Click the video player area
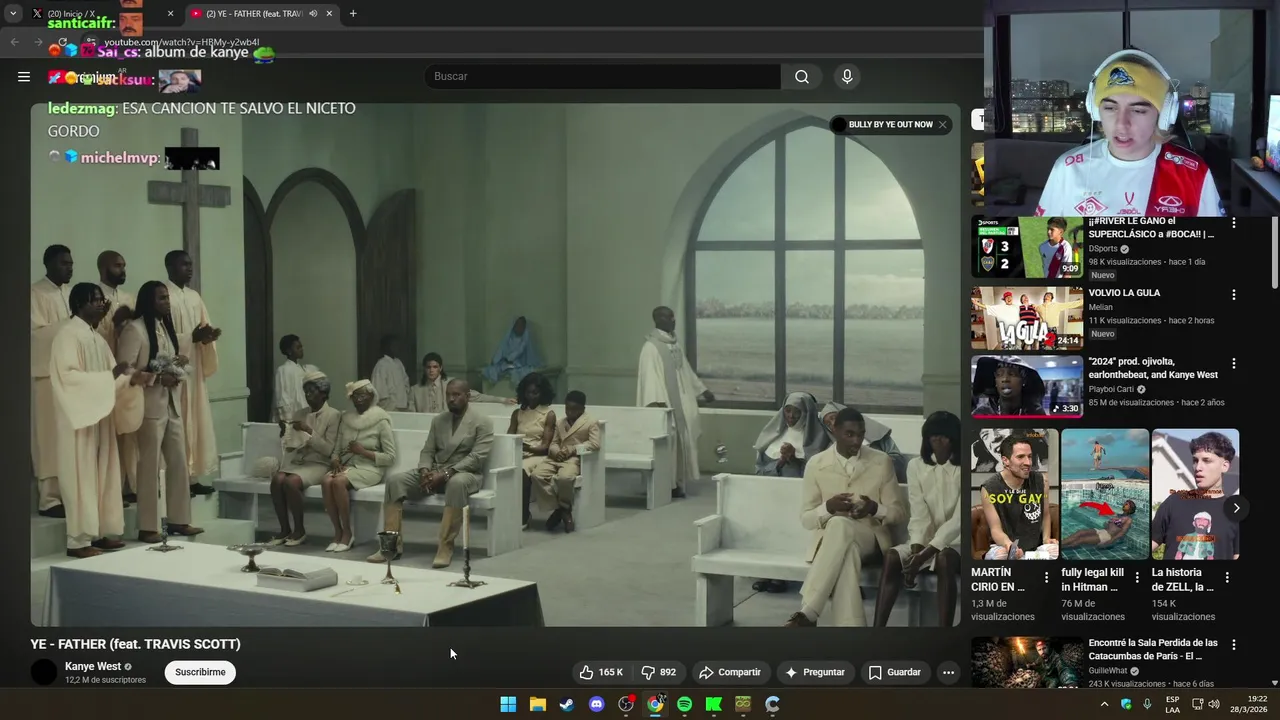The image size is (1280, 720). point(495,365)
